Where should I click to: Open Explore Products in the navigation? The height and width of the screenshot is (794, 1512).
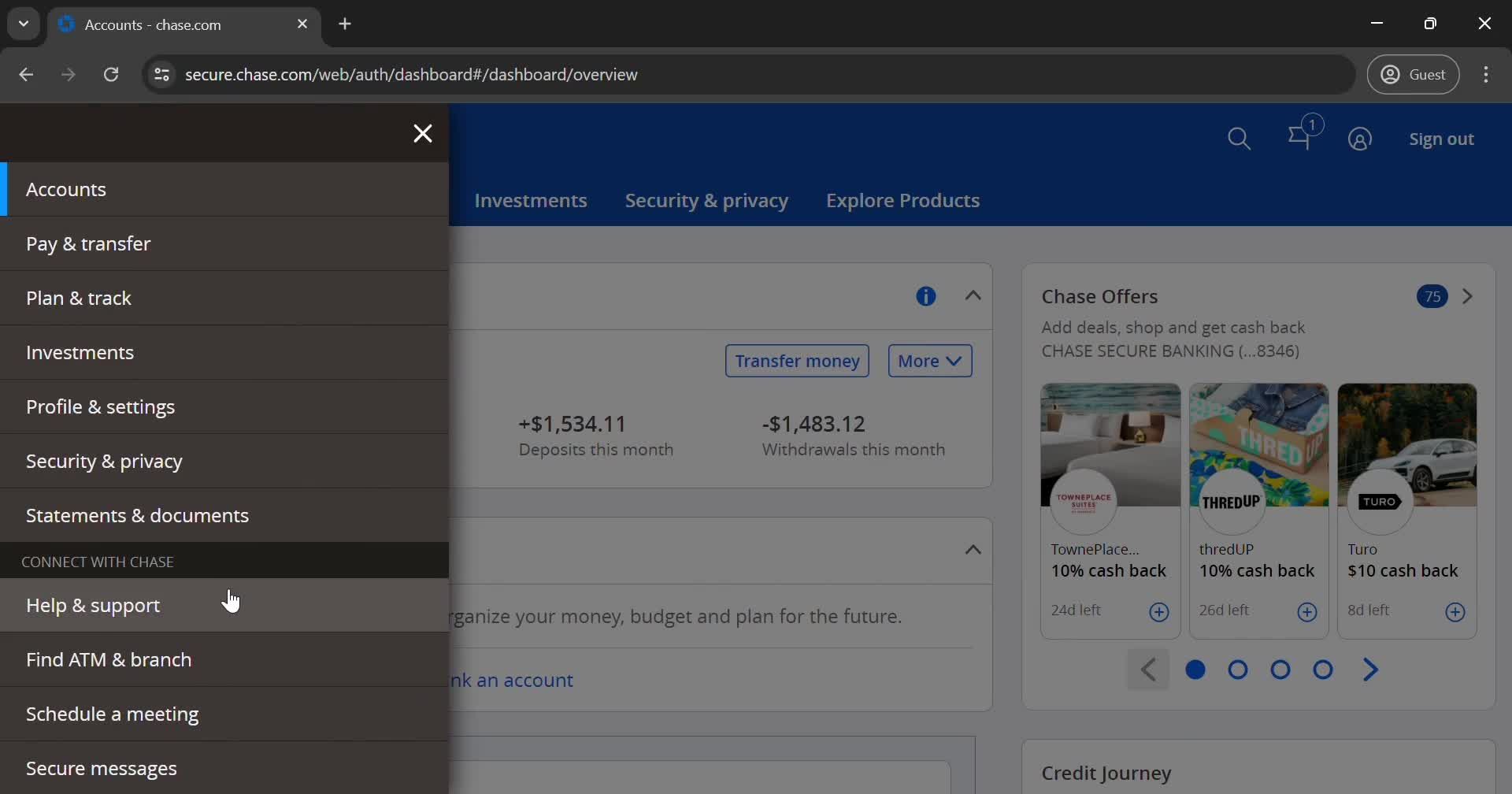pyautogui.click(x=902, y=201)
